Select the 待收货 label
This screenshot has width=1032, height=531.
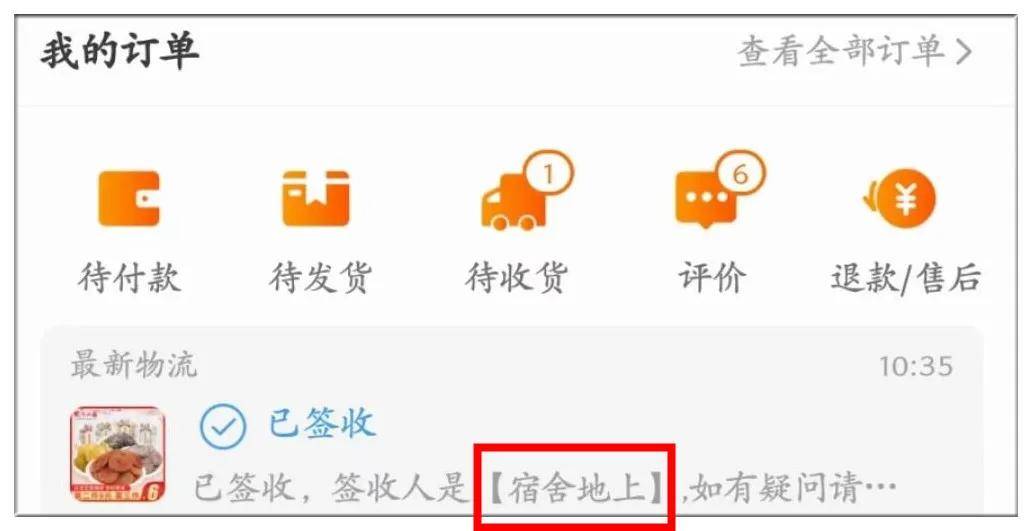point(516,277)
